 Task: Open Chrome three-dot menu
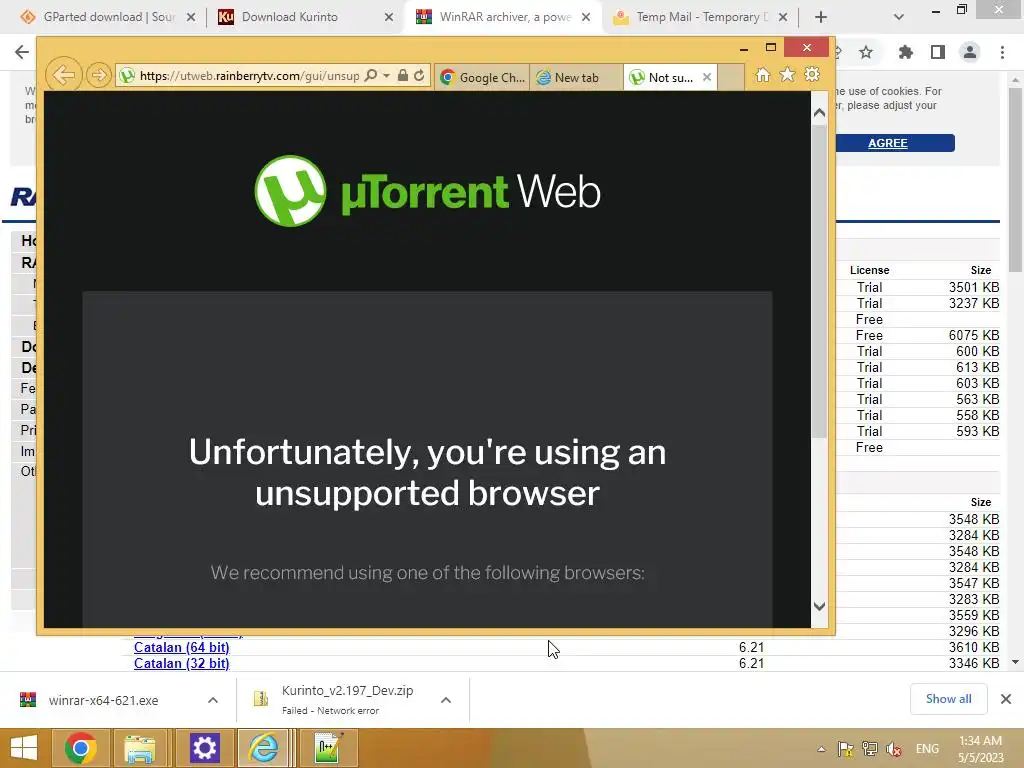(1002, 52)
